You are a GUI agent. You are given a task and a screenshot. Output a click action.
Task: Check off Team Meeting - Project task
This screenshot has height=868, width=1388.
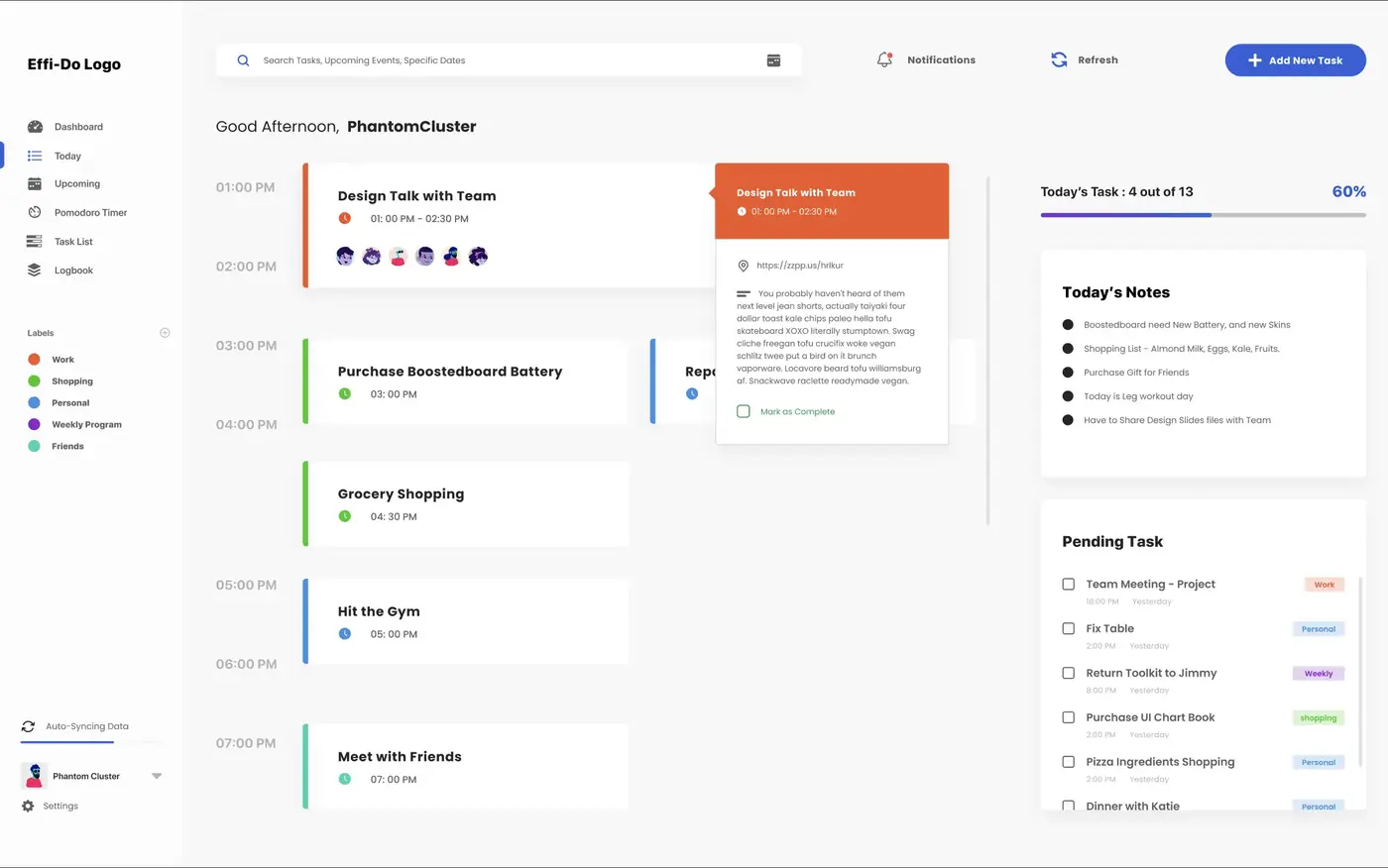tap(1069, 585)
